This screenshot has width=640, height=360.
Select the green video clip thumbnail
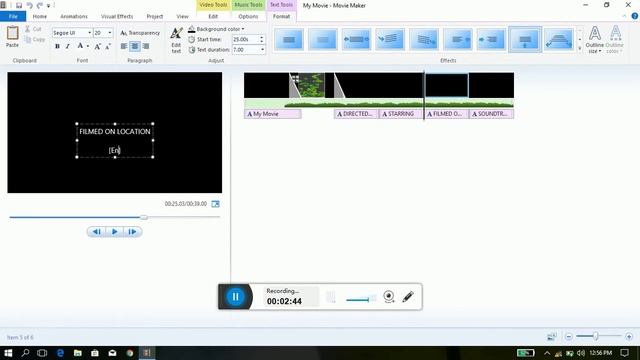pyautogui.click(x=311, y=85)
